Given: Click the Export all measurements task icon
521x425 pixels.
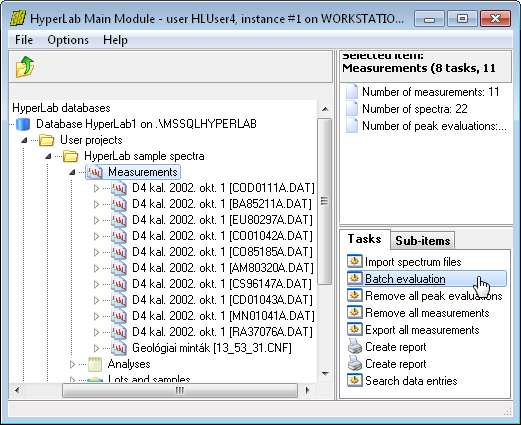Looking at the screenshot, I should (x=354, y=329).
